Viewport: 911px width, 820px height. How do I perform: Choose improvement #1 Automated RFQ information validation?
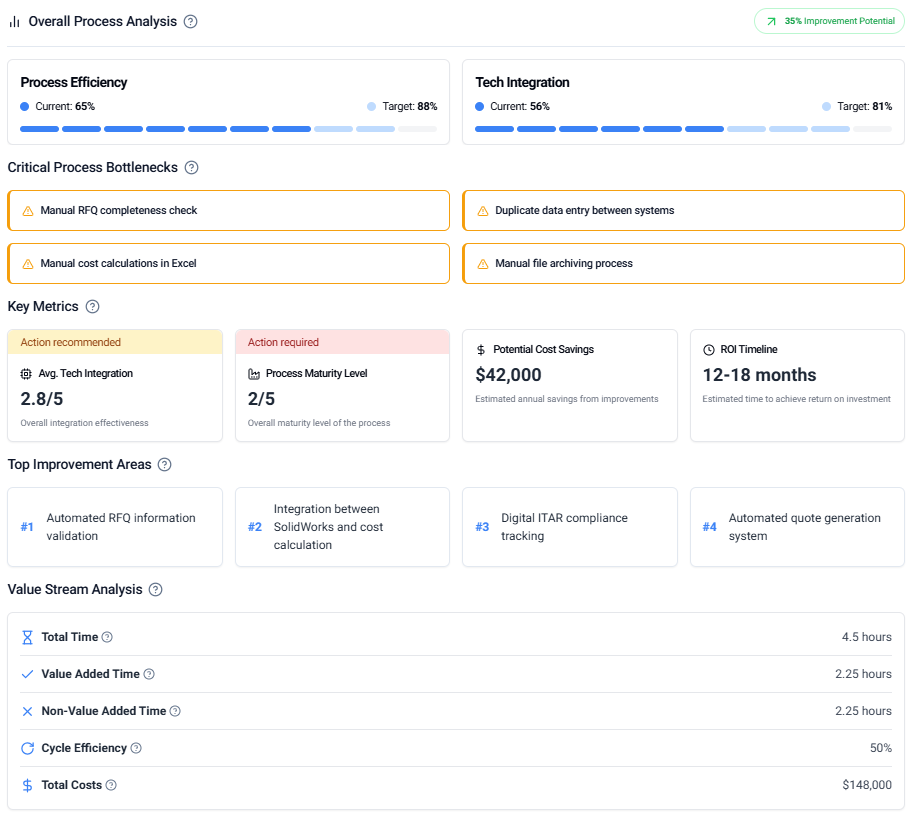pos(115,527)
